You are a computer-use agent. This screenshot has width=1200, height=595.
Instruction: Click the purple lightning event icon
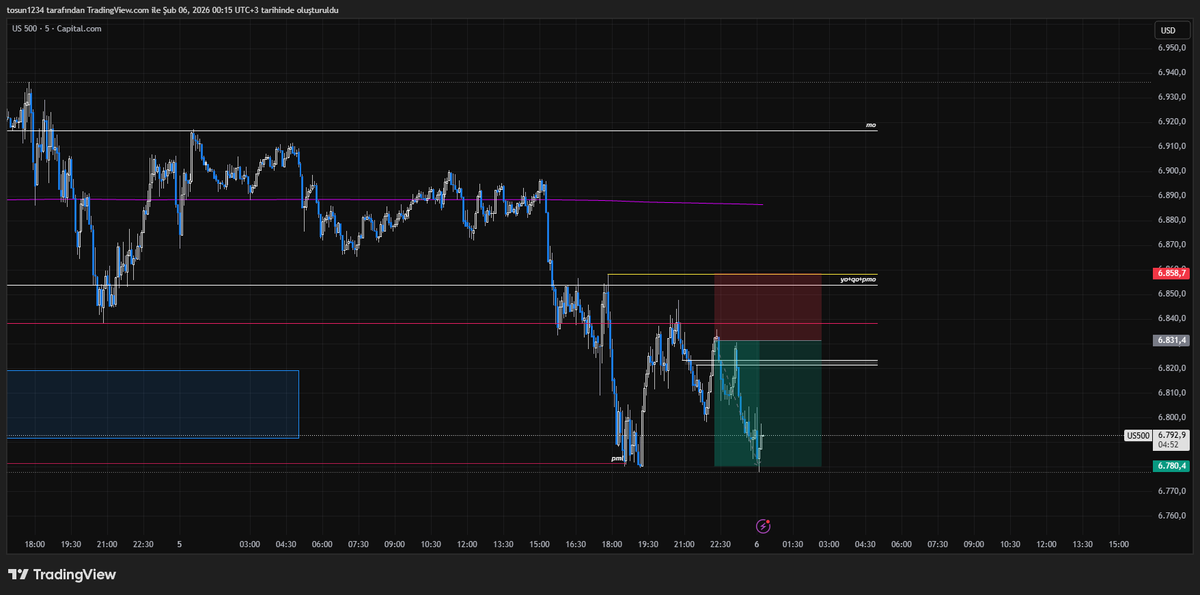click(x=763, y=526)
